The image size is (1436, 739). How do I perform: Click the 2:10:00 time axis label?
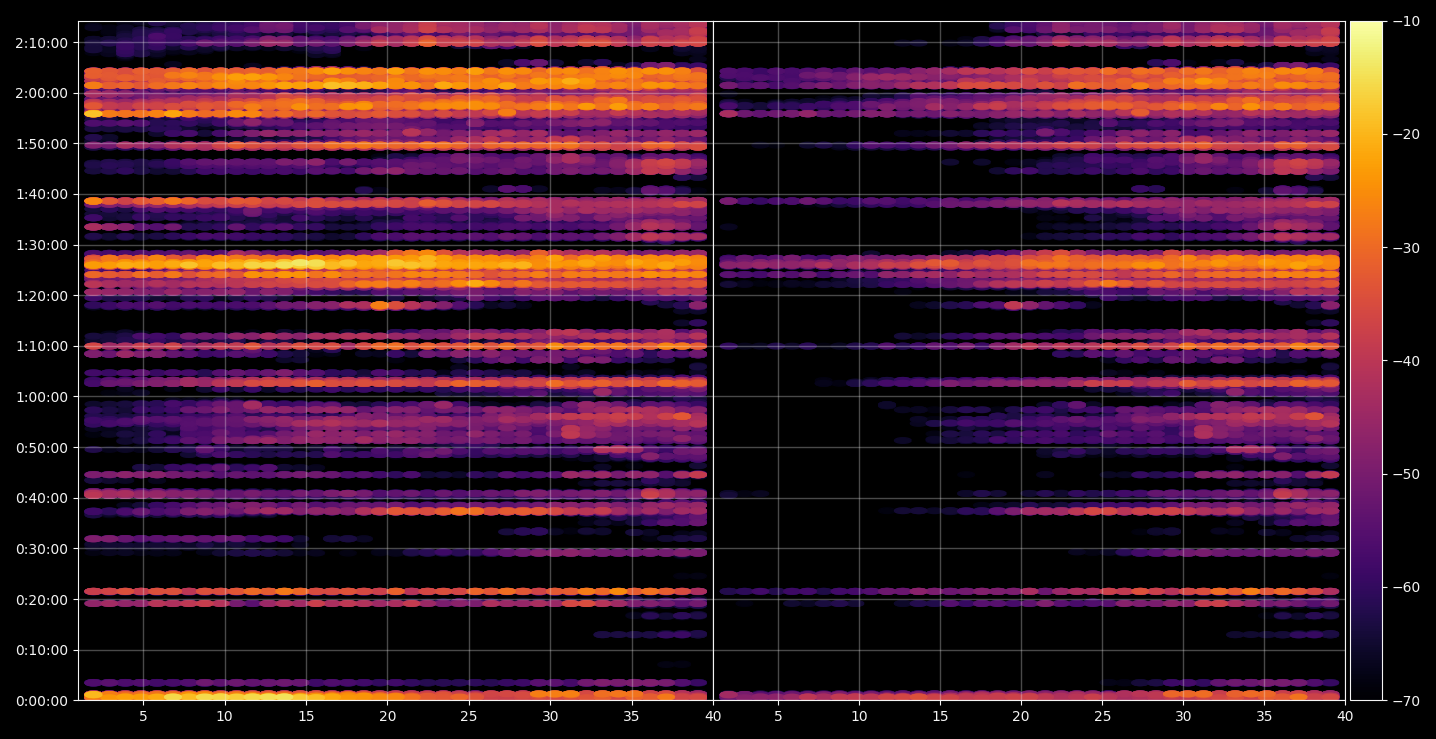(42, 42)
